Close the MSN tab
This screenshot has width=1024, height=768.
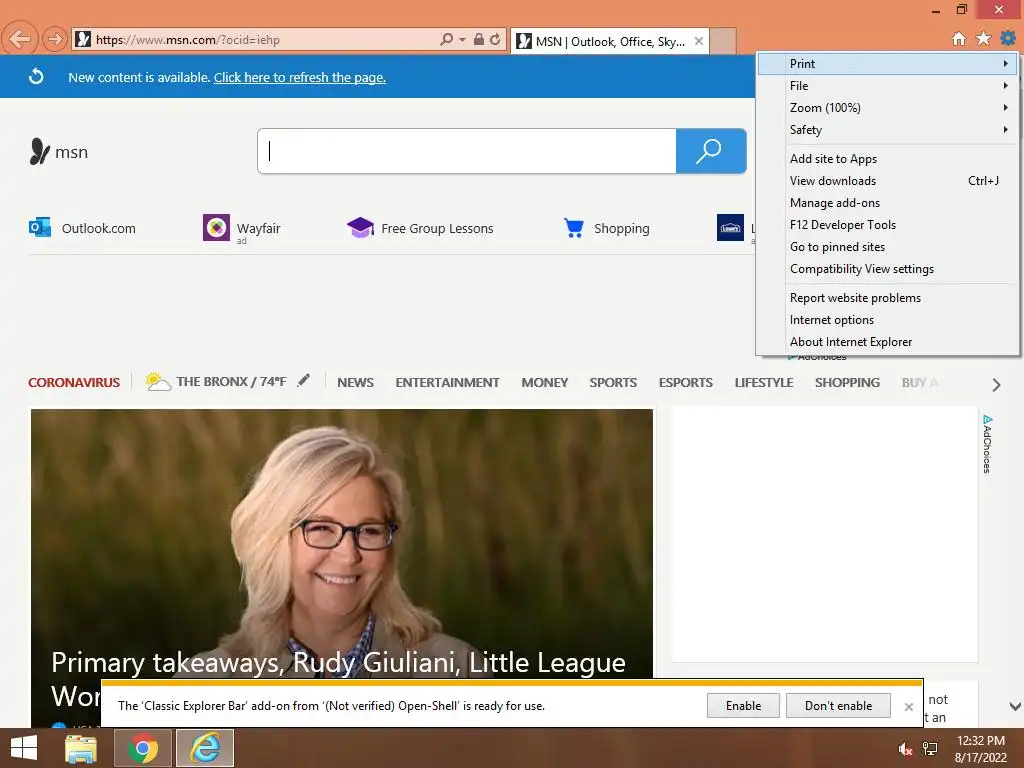pos(699,41)
